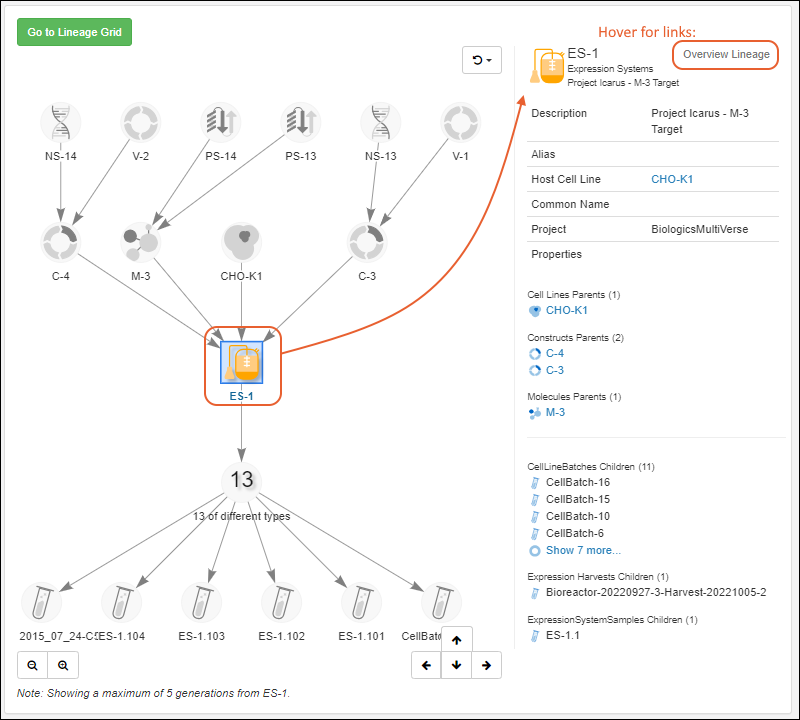Click the PS-14 protein sequence node
Image resolution: width=800 pixels, height=720 pixels.
[220, 123]
